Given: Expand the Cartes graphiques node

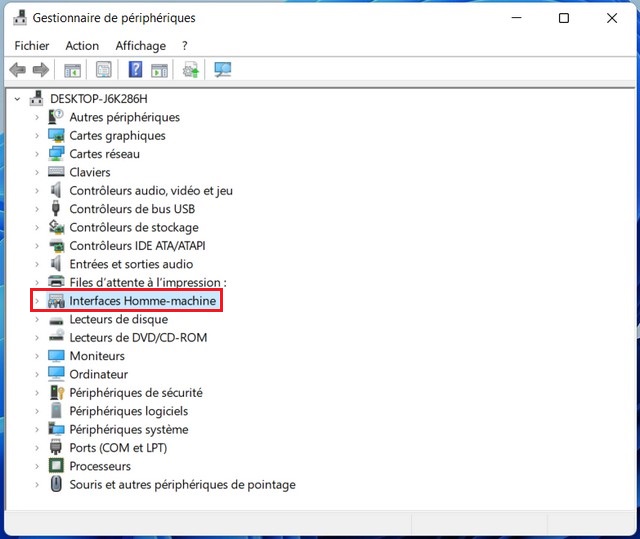Looking at the screenshot, I should click(x=37, y=136).
